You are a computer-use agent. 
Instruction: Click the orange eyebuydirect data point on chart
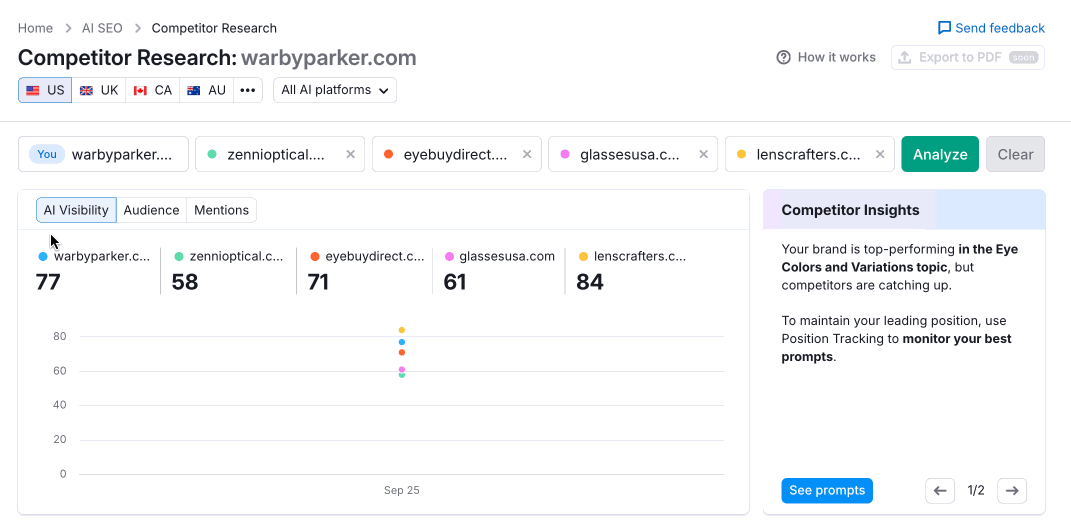[x=402, y=353]
